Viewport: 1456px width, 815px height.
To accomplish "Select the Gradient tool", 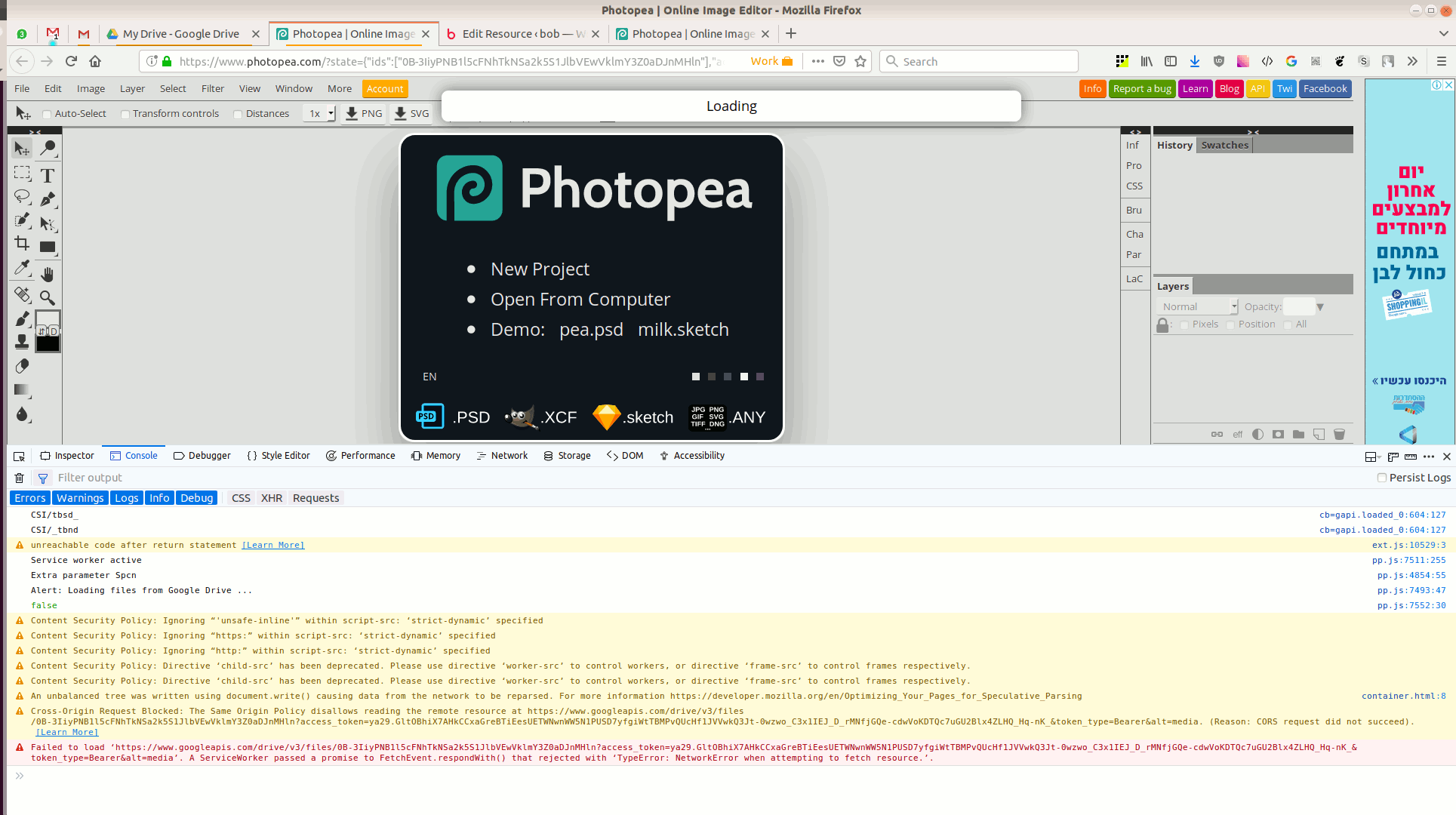I will coord(20,390).
